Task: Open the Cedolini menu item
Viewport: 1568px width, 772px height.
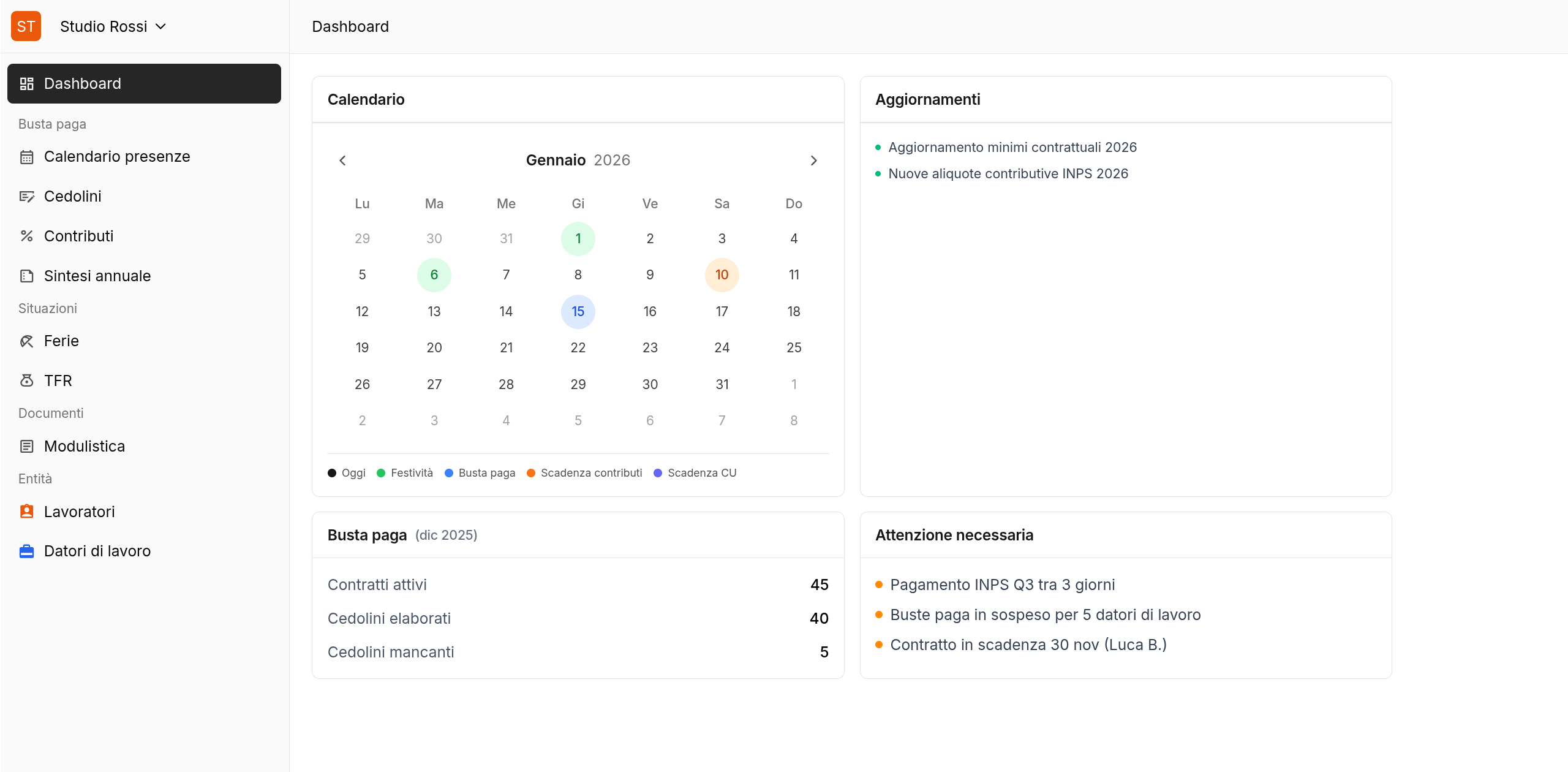Action: (73, 197)
